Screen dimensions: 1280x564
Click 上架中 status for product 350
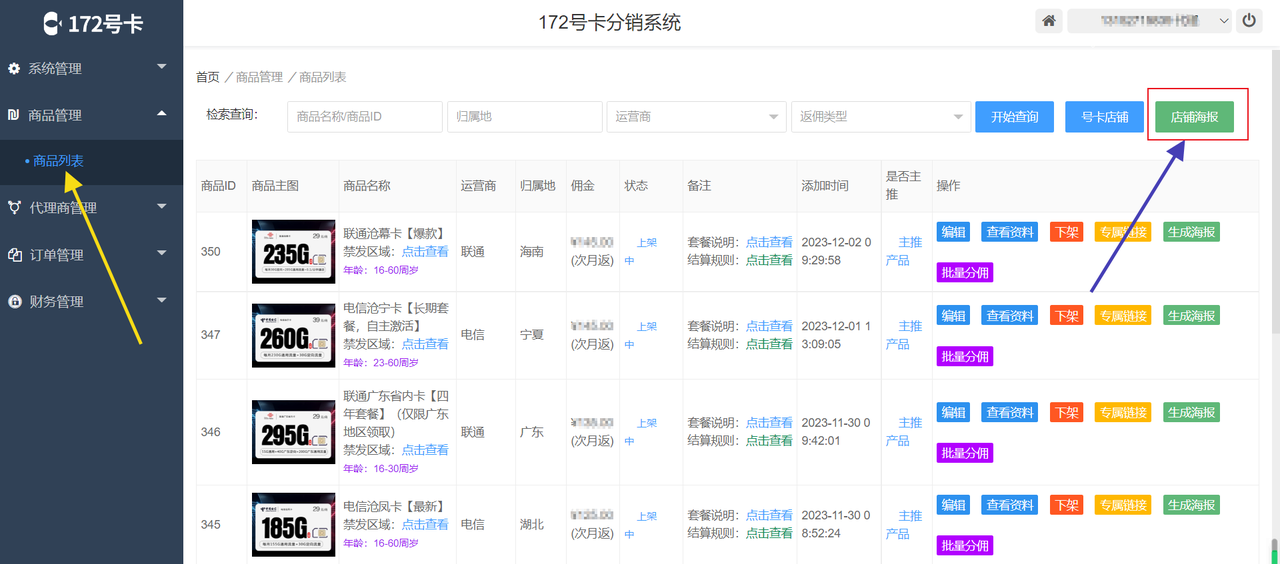(x=641, y=251)
